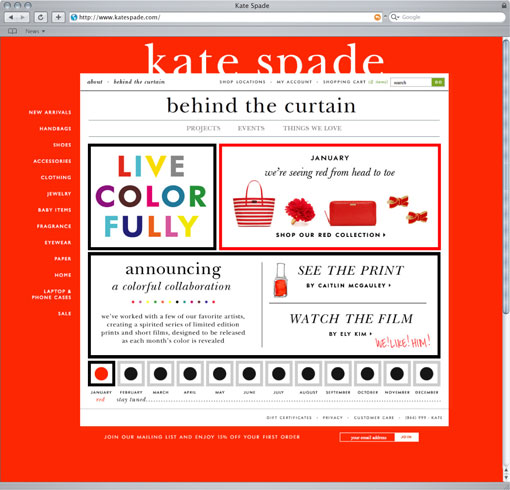Switch to the Projects tab
The image size is (510, 490).
pos(203,128)
